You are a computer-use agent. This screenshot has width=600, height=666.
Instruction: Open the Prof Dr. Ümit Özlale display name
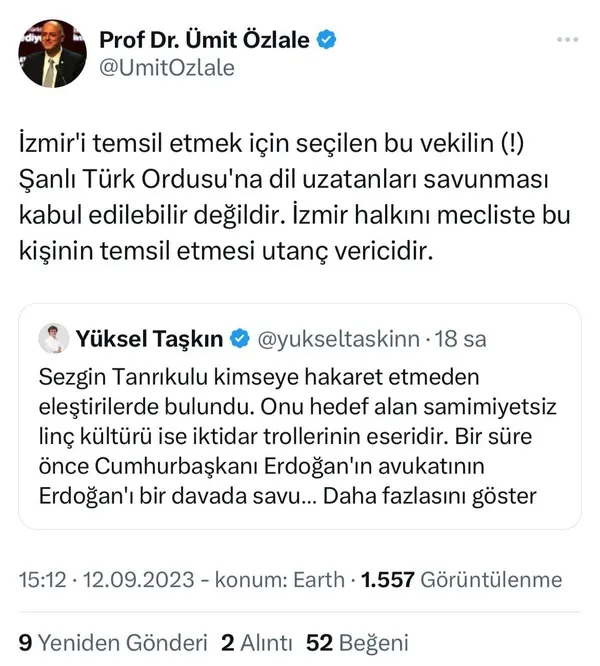tap(205, 40)
